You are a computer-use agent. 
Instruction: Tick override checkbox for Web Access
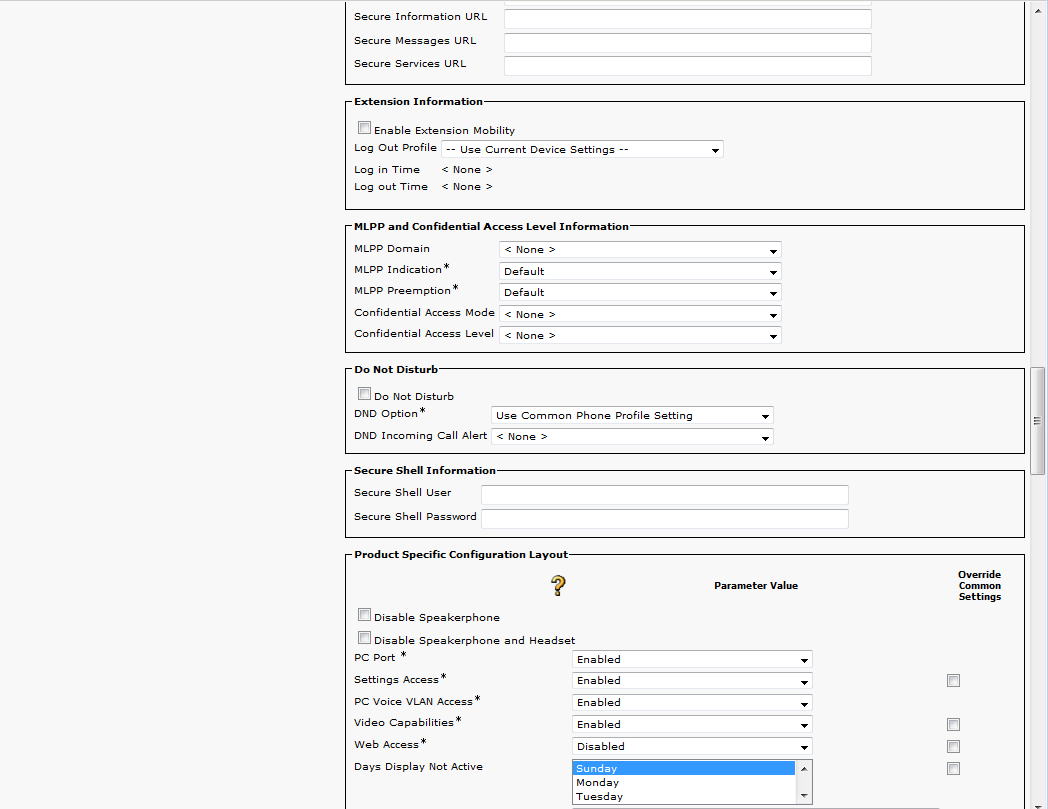coord(953,747)
